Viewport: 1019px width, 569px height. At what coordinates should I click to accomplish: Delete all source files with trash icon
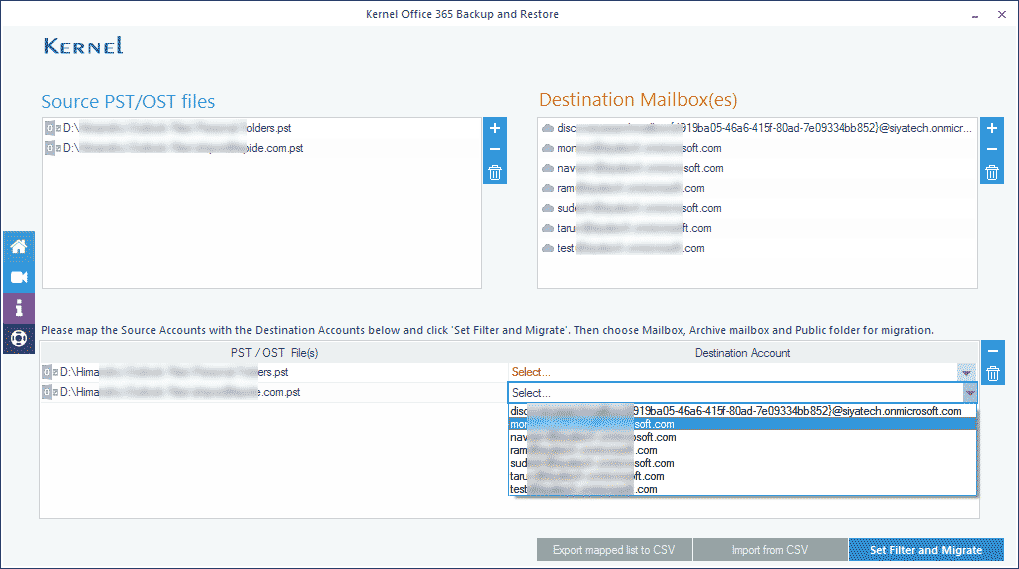(495, 173)
